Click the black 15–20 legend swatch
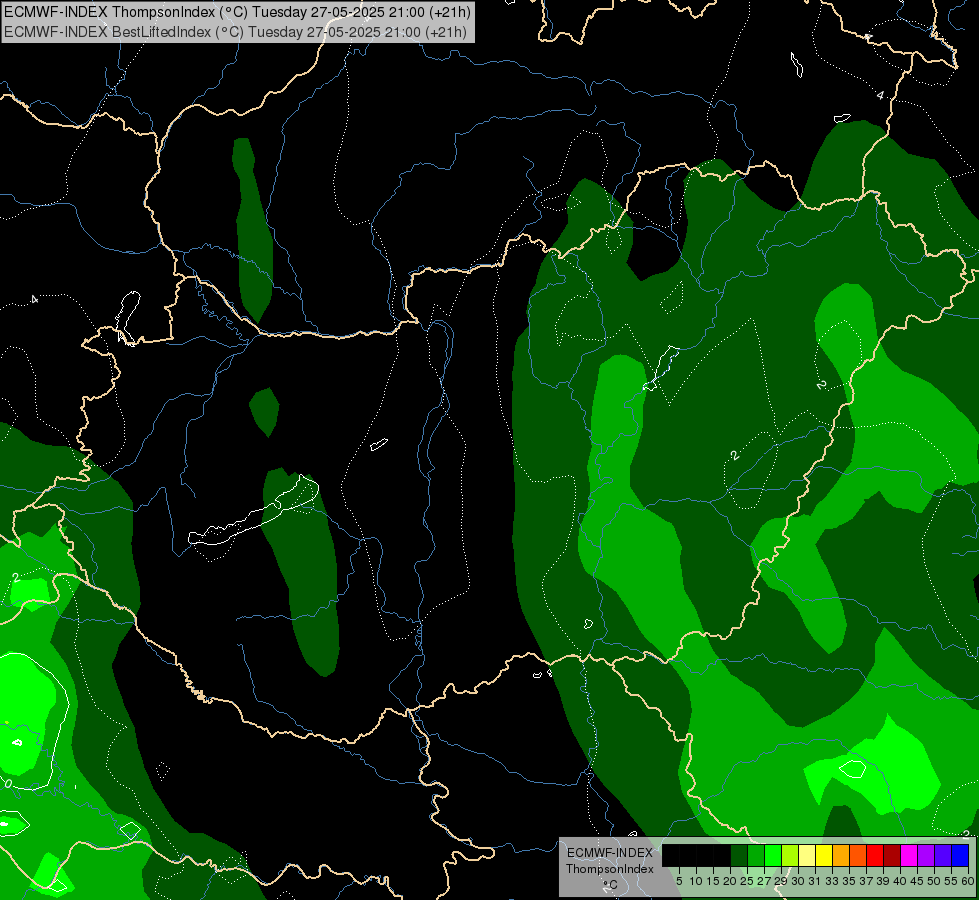Screen dimensions: 979x900 tap(722, 855)
